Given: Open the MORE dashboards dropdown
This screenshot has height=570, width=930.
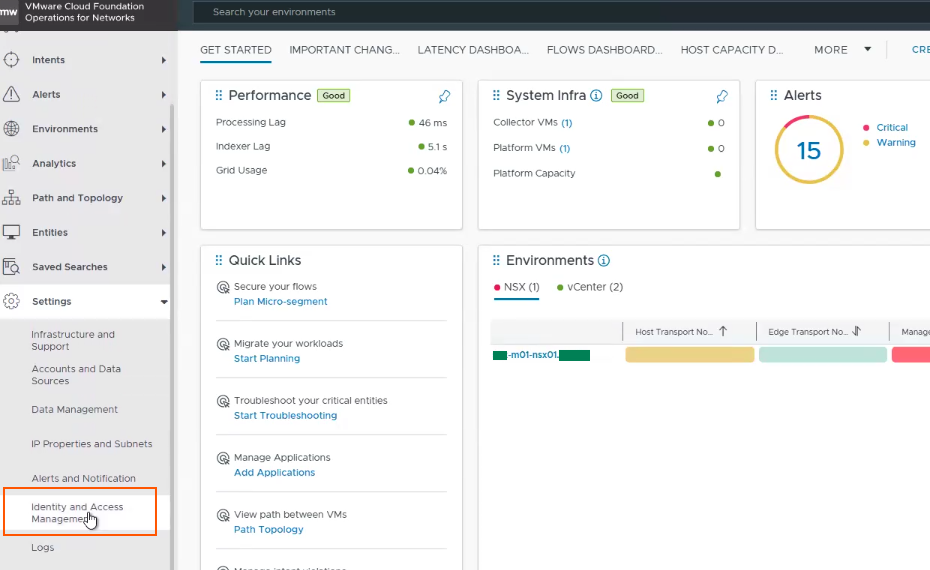Looking at the screenshot, I should (842, 50).
